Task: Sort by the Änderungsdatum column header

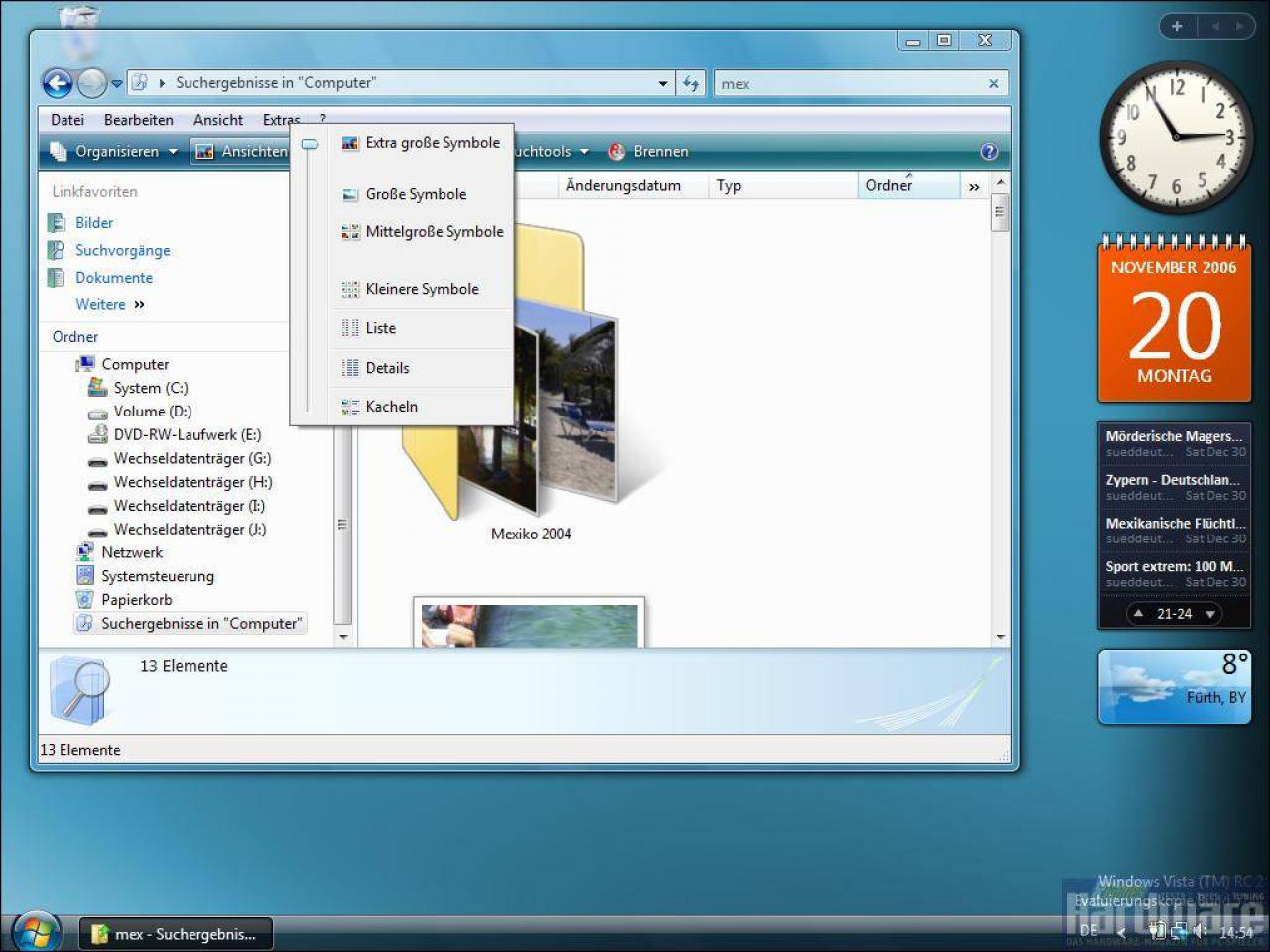Action: coord(623,185)
